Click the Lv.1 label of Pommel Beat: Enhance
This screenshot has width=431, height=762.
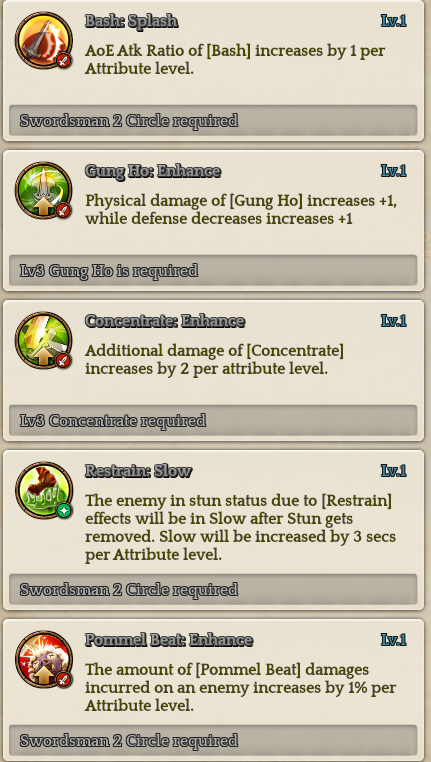[x=394, y=640]
